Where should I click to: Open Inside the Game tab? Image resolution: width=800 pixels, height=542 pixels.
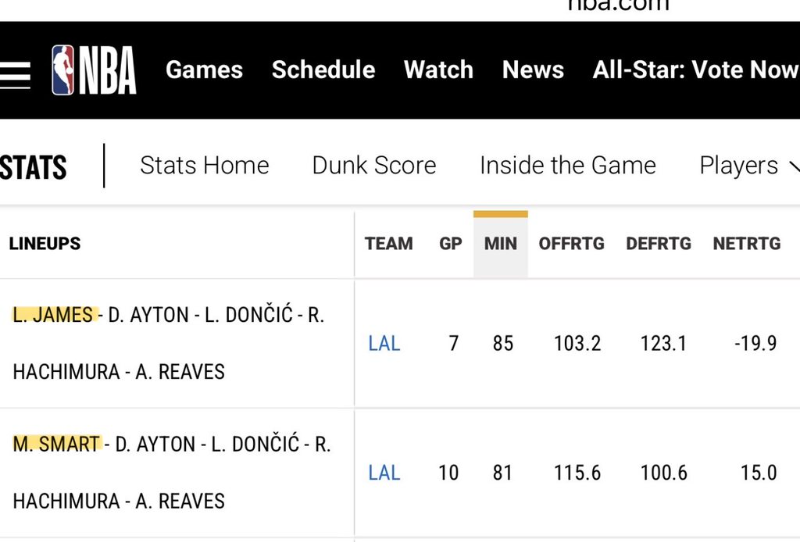(x=568, y=165)
